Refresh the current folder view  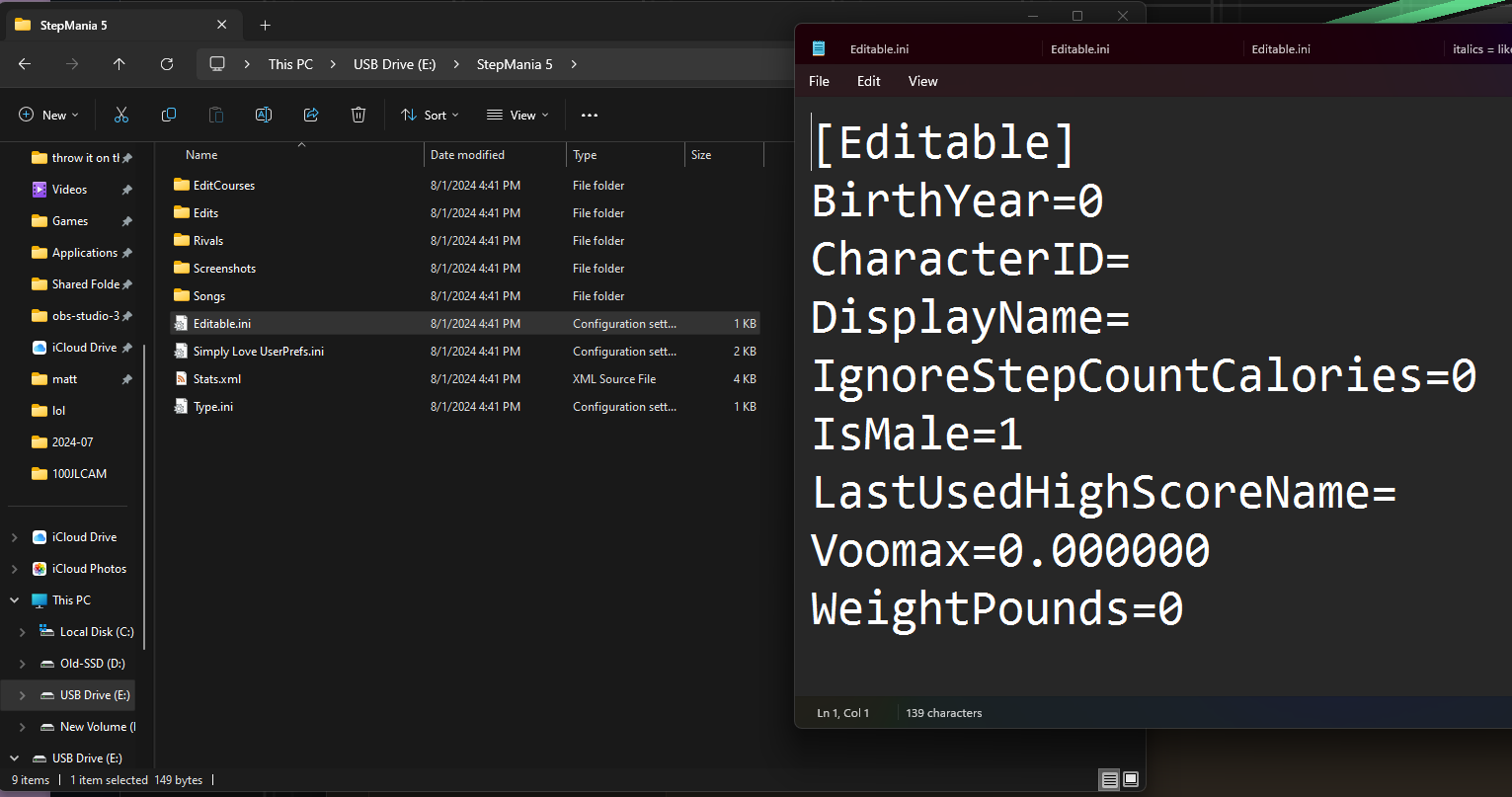pyautogui.click(x=167, y=64)
